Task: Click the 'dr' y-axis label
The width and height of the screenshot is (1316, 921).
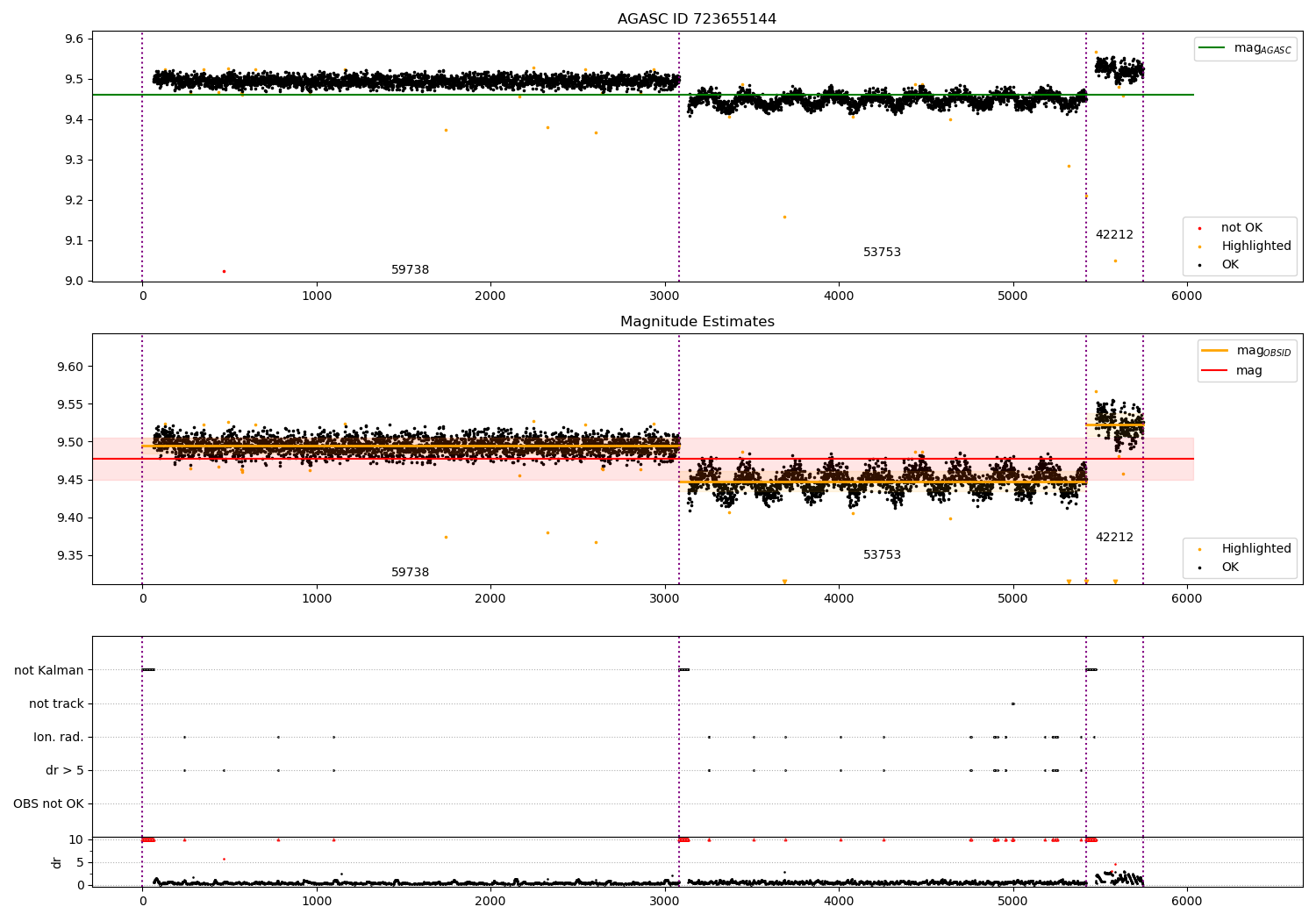Action: [x=57, y=862]
